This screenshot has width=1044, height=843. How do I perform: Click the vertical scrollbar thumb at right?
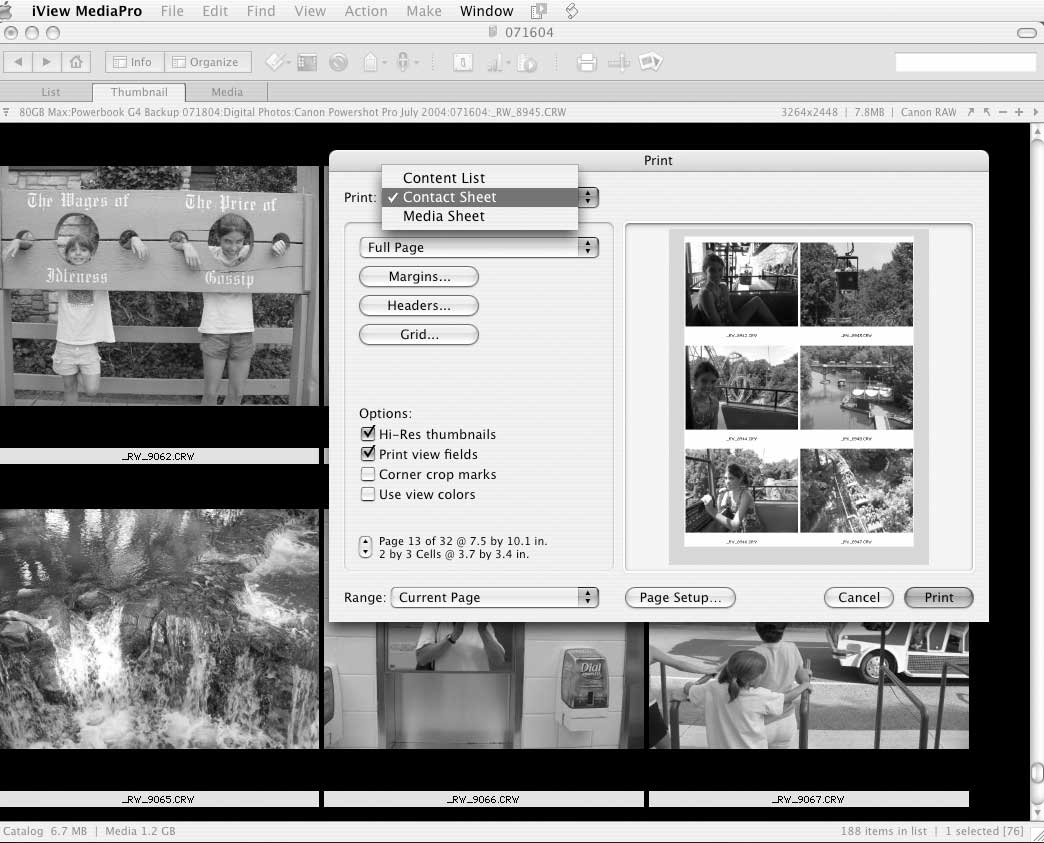(x=1037, y=773)
